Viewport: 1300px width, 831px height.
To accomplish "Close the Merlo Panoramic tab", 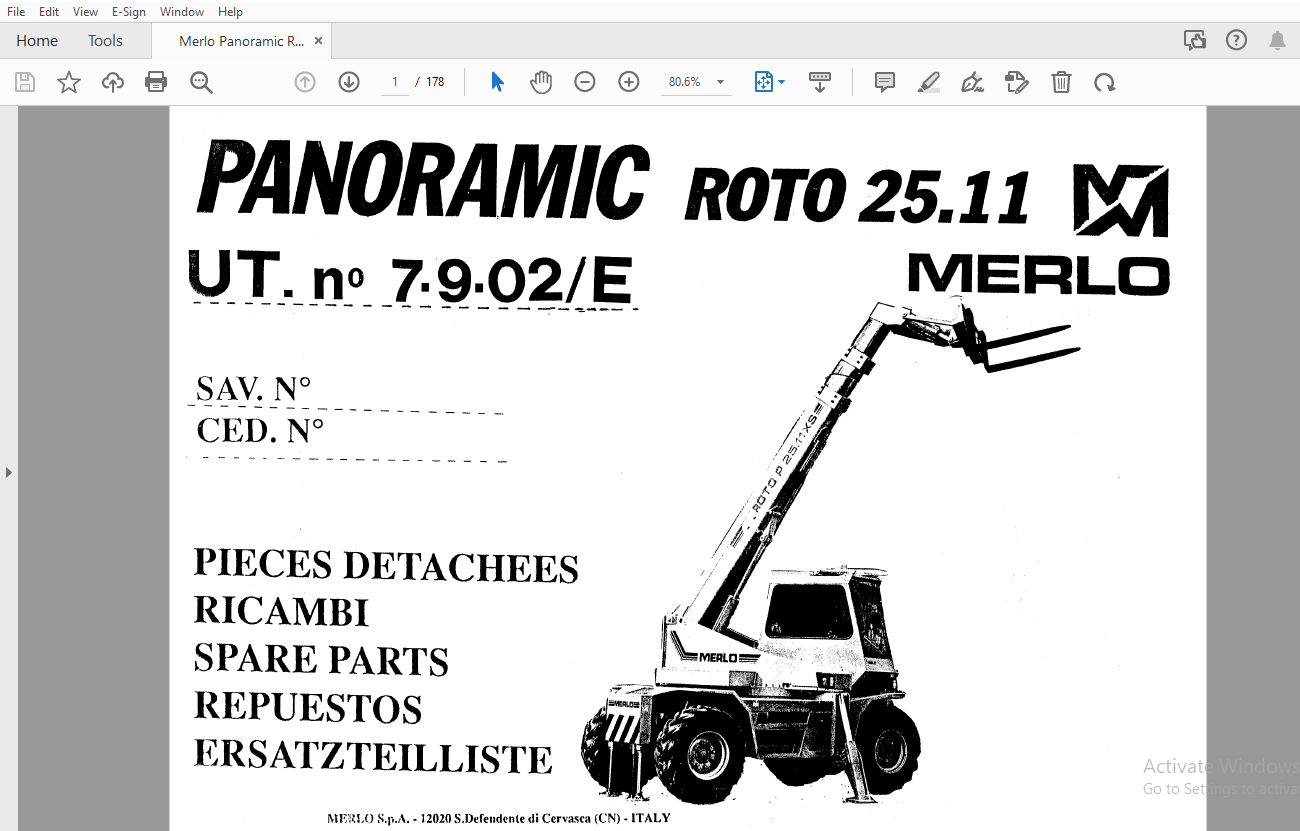I will (x=319, y=41).
